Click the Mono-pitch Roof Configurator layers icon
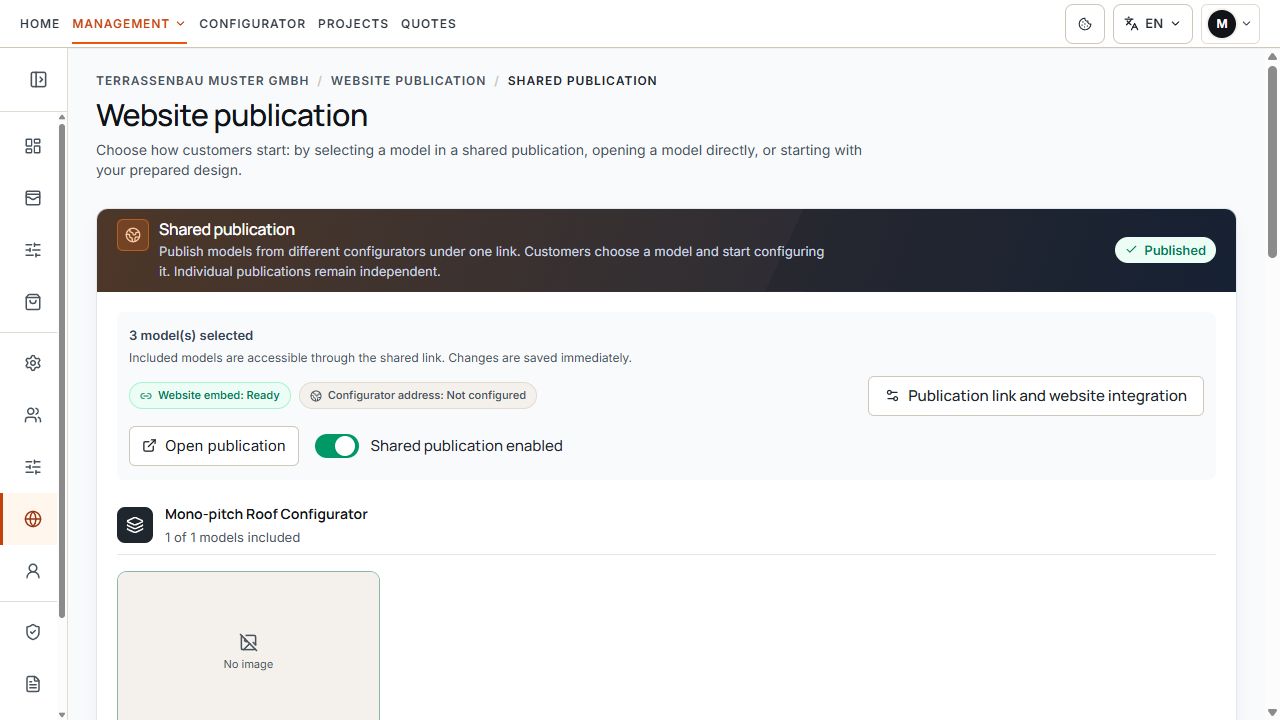Viewport: 1280px width, 720px height. click(135, 525)
